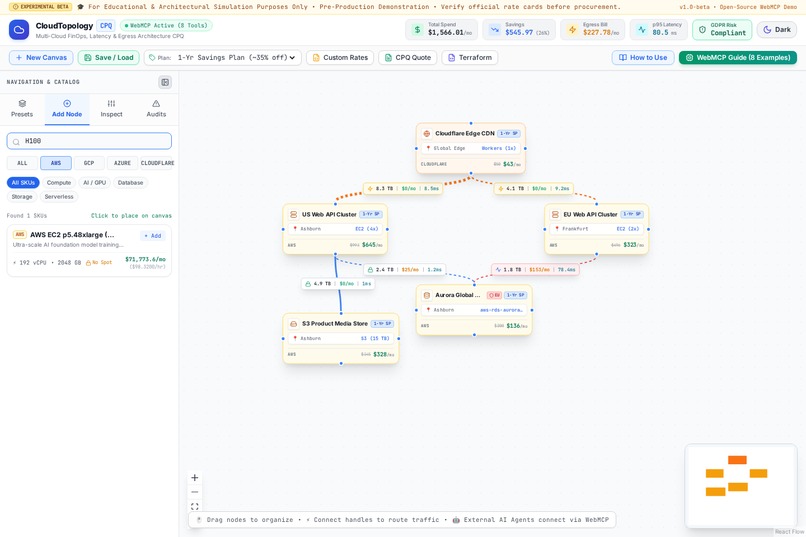
Task: Open the How to Use guide
Action: (x=643, y=58)
